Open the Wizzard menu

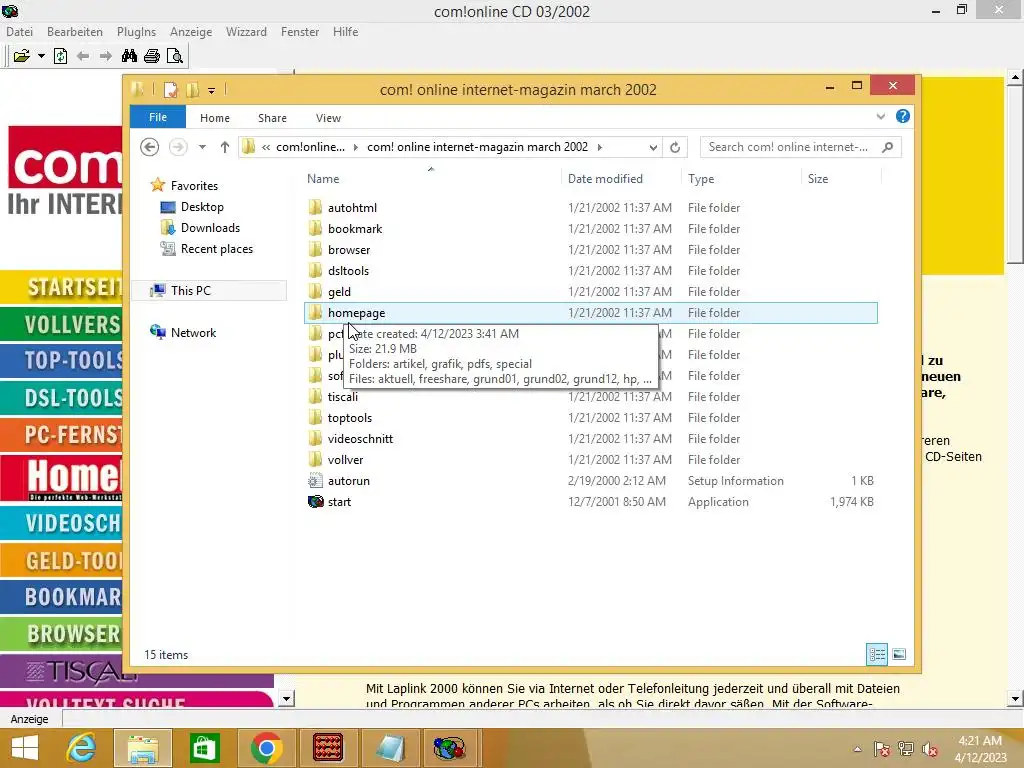[246, 32]
